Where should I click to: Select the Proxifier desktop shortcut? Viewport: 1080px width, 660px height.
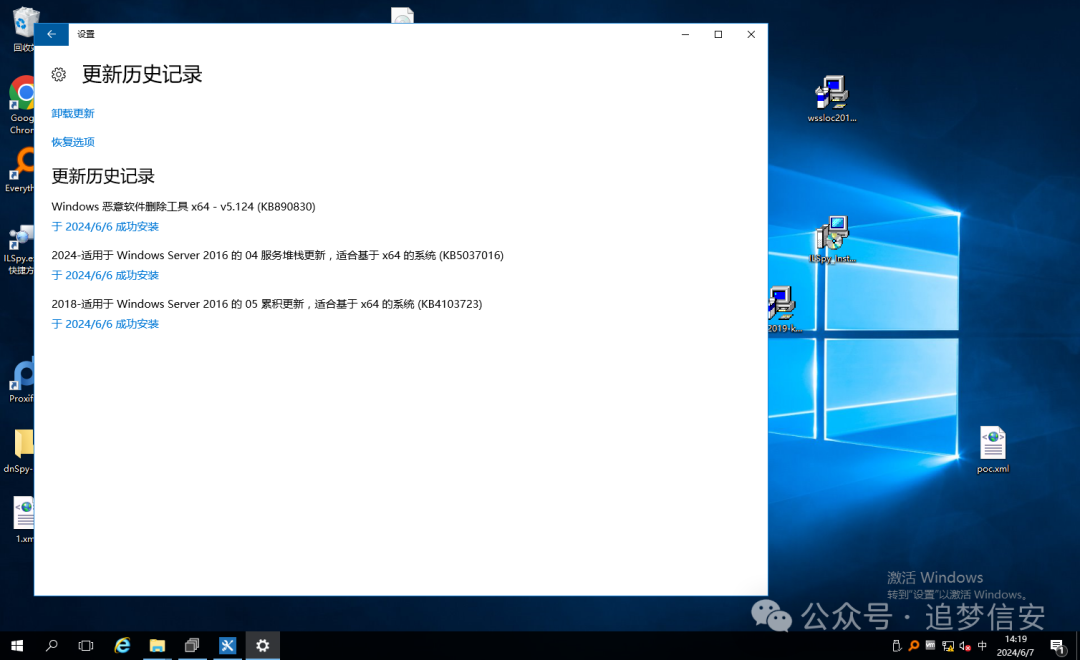click(x=21, y=381)
